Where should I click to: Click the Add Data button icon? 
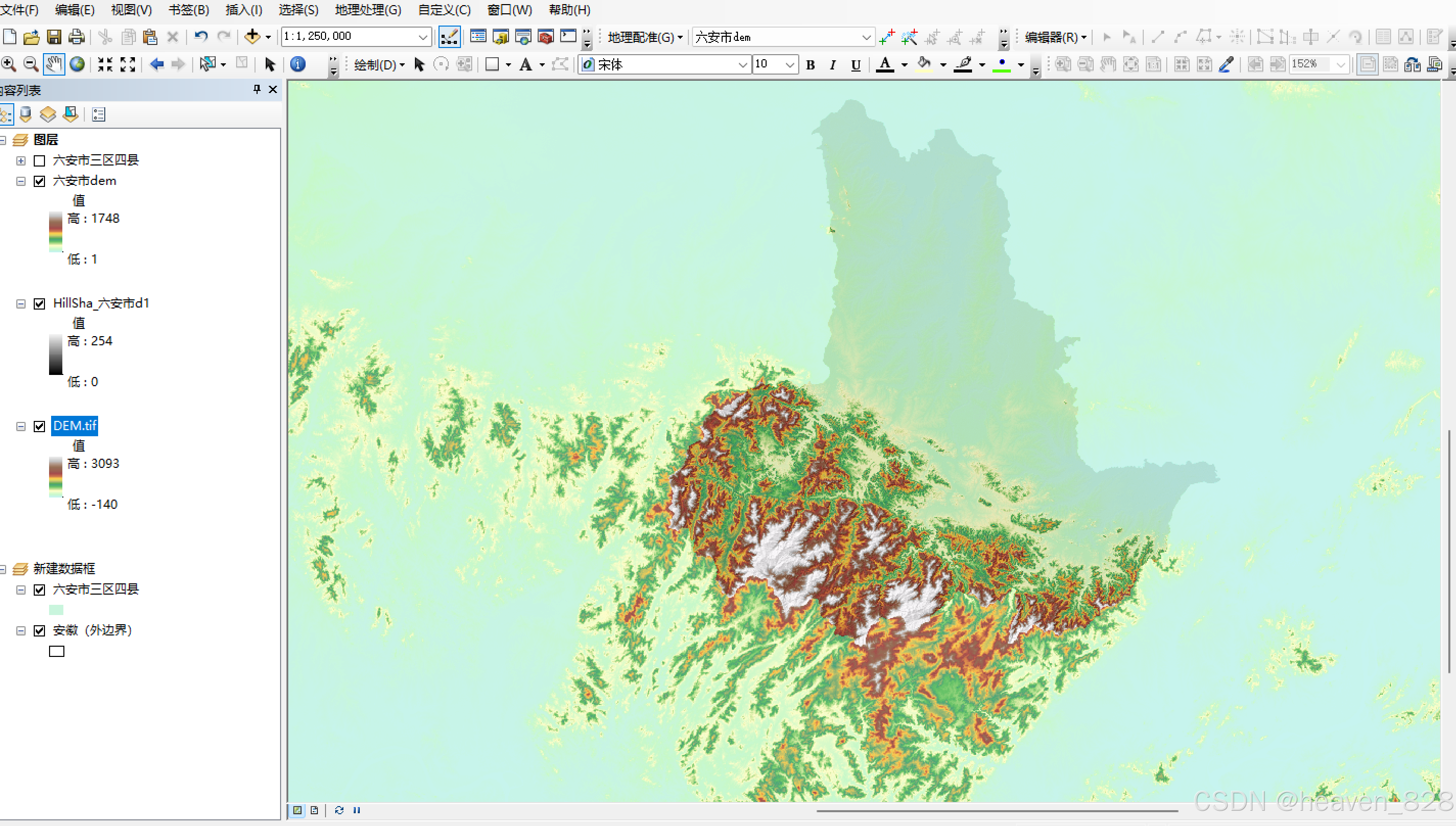(252, 37)
